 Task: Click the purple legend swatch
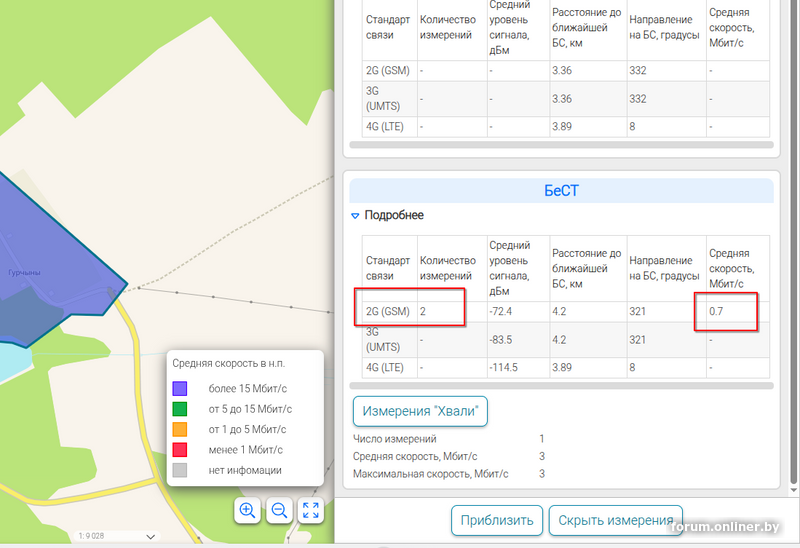(180, 388)
